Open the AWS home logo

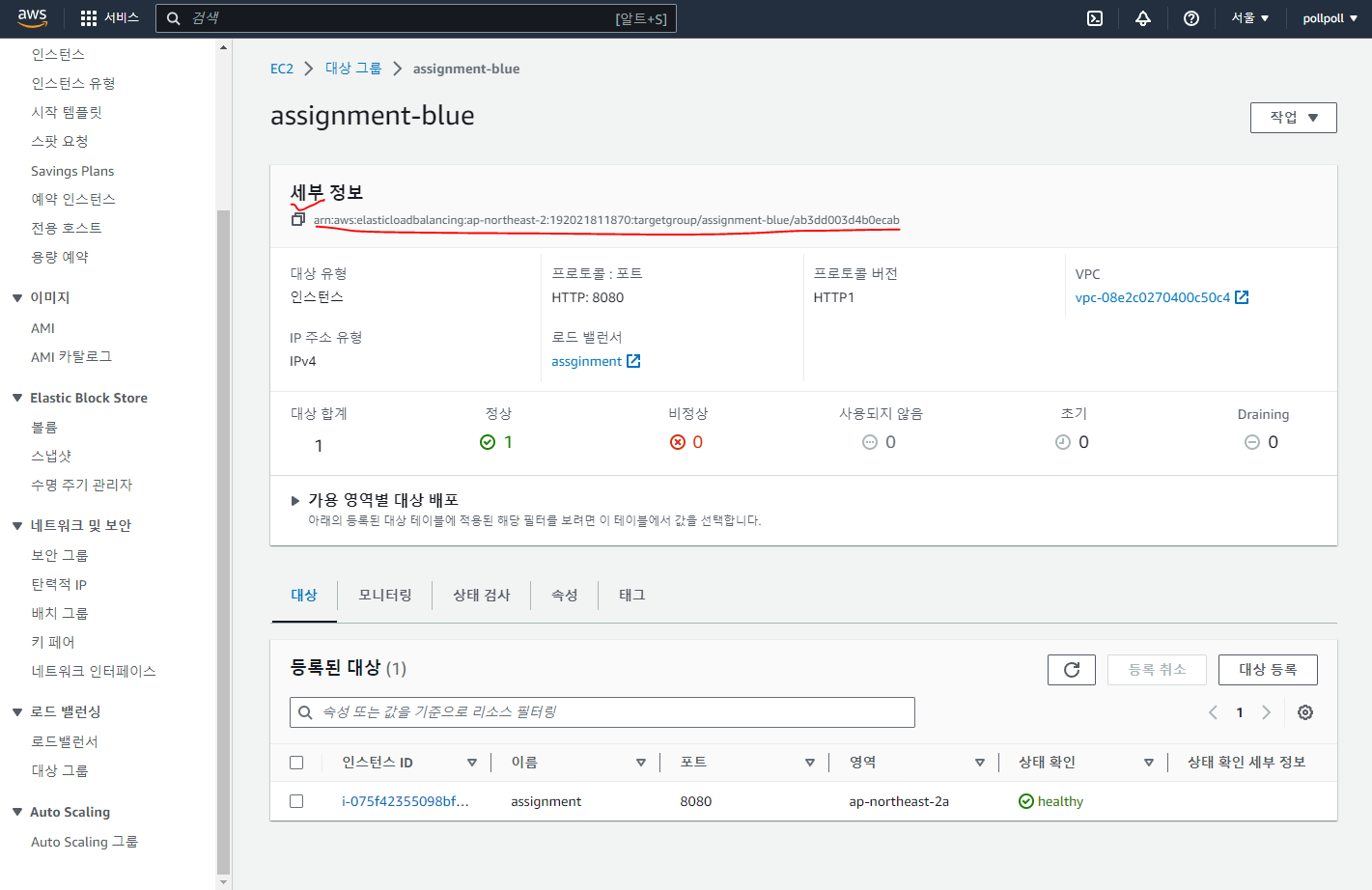click(x=32, y=18)
